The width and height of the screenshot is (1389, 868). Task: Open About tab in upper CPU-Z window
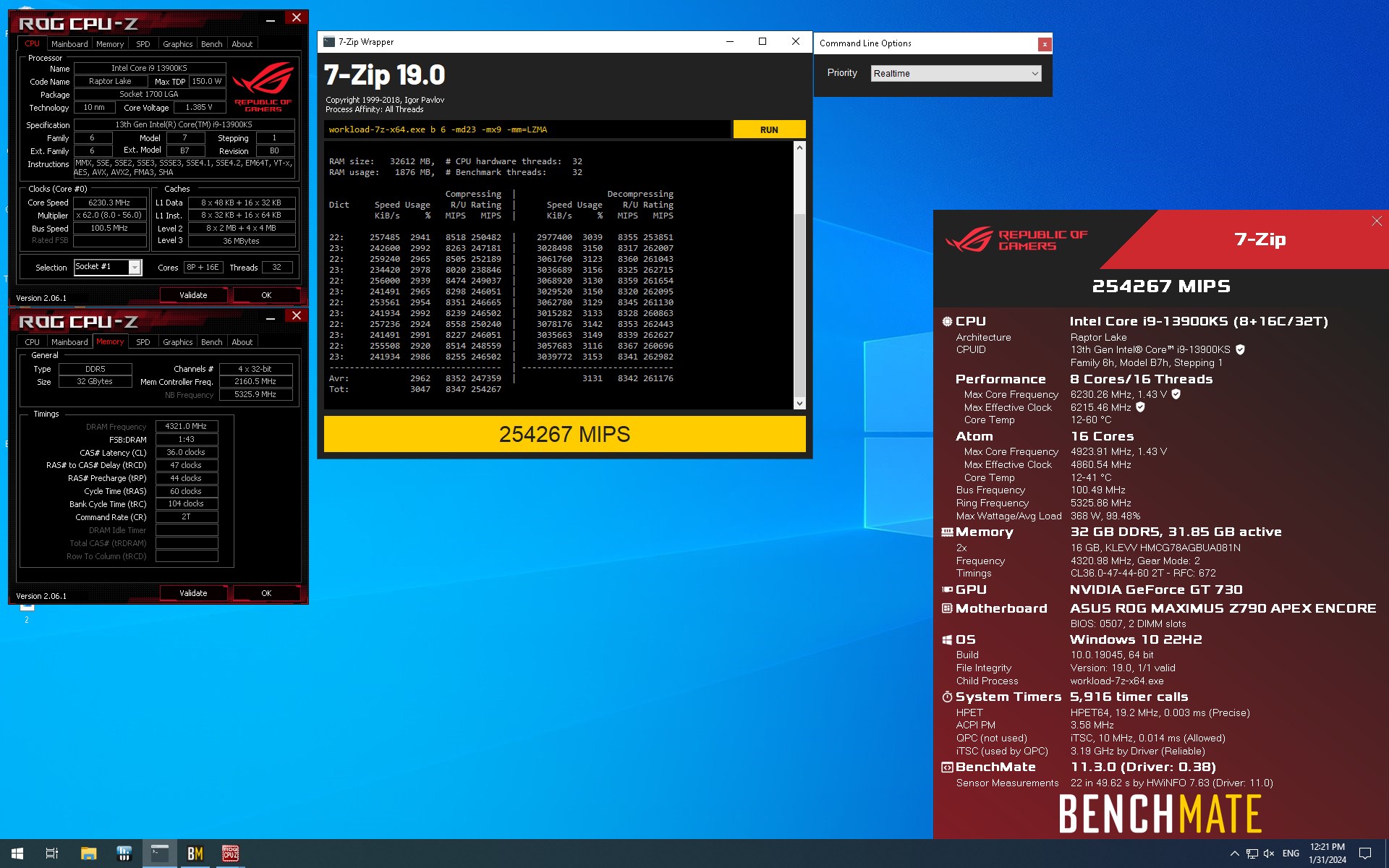(242, 44)
